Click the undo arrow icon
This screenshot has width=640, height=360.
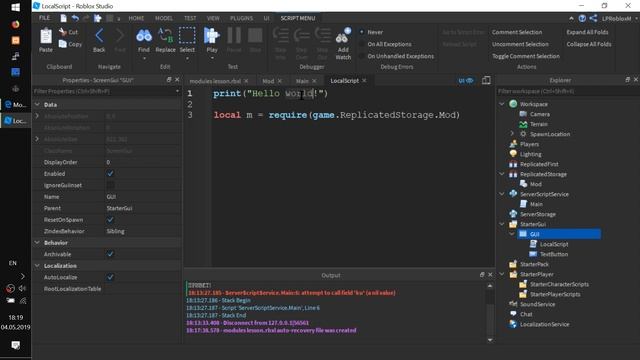pos(75,18)
